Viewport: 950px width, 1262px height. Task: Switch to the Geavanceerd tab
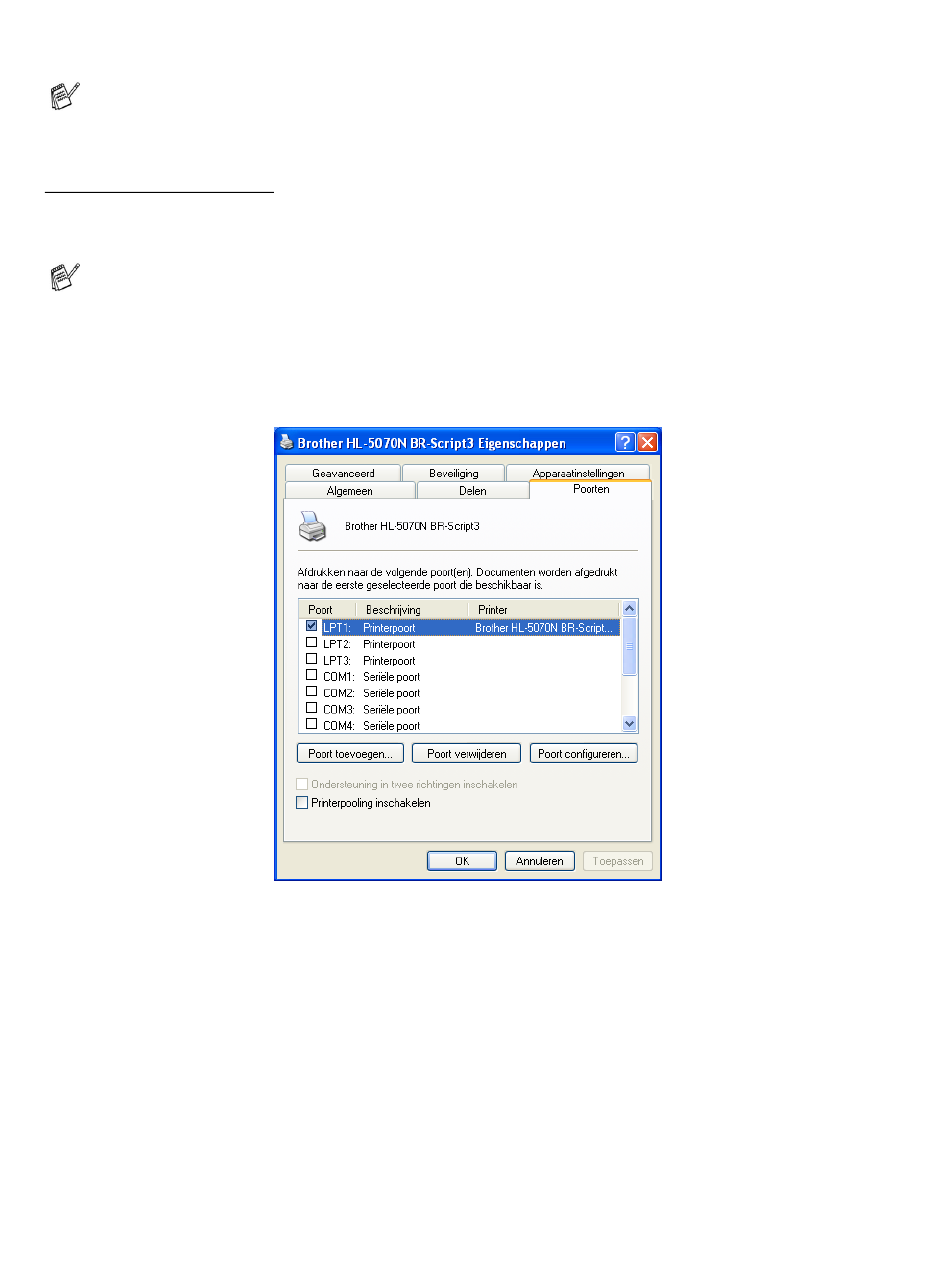pos(342,473)
